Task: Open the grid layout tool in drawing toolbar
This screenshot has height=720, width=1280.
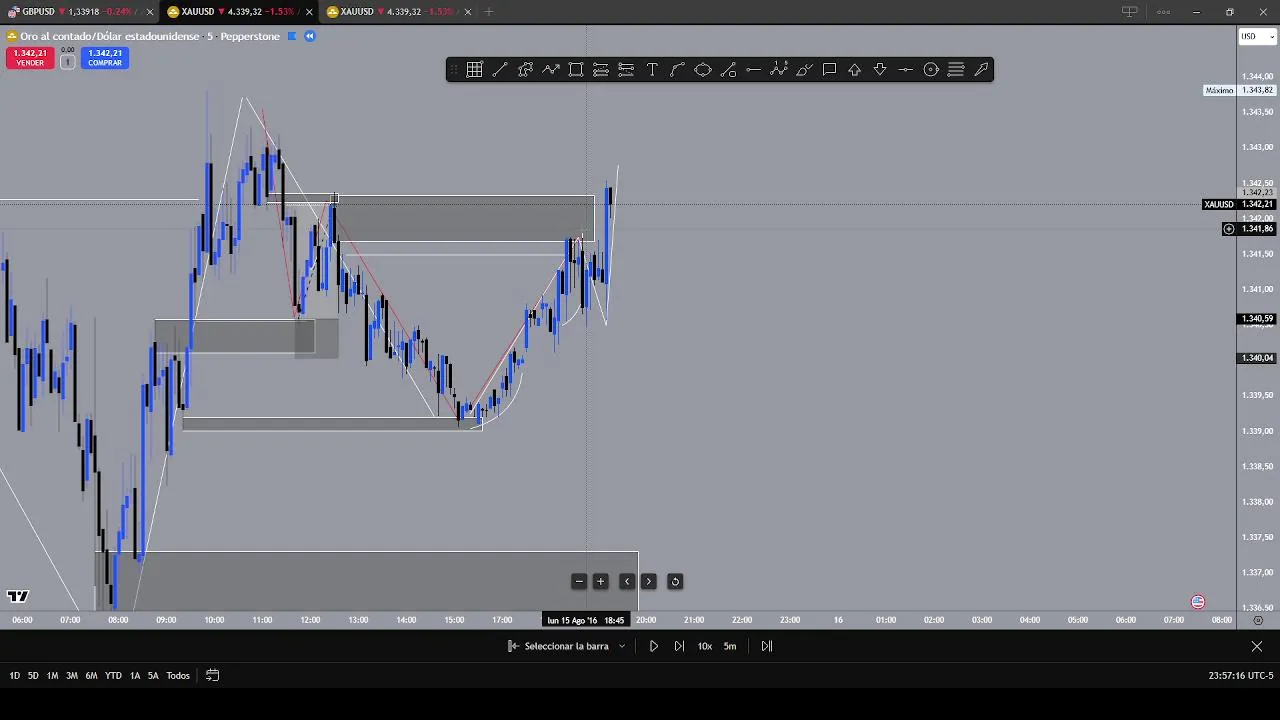Action: pos(474,69)
